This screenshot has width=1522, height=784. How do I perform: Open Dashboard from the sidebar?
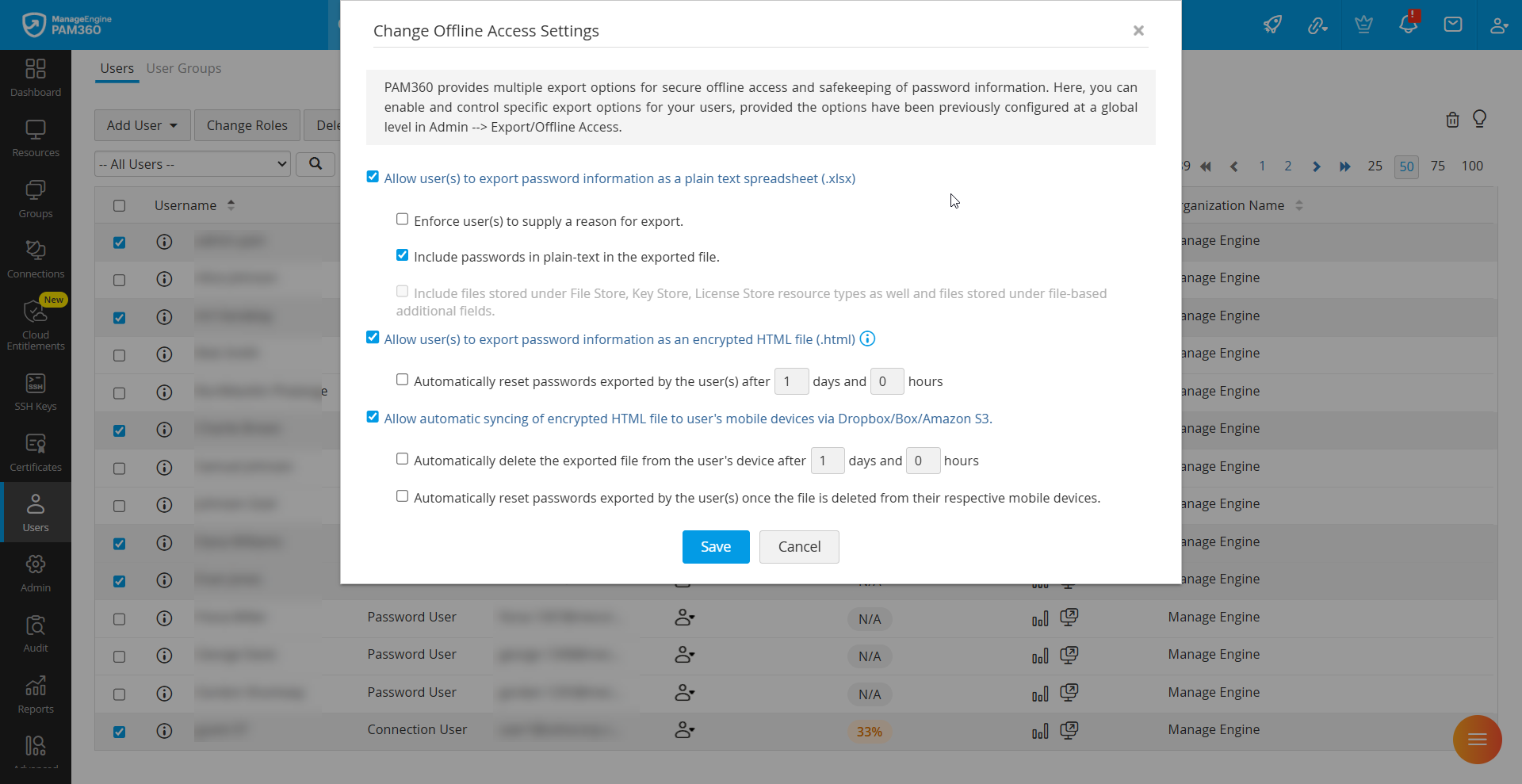(36, 78)
